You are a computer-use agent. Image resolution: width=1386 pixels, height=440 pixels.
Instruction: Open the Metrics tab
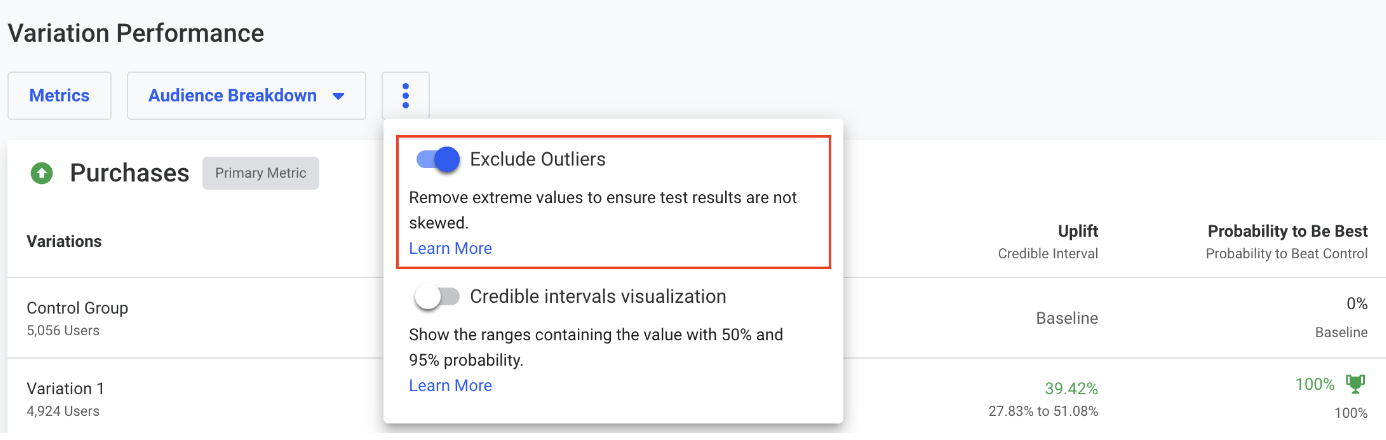(59, 96)
